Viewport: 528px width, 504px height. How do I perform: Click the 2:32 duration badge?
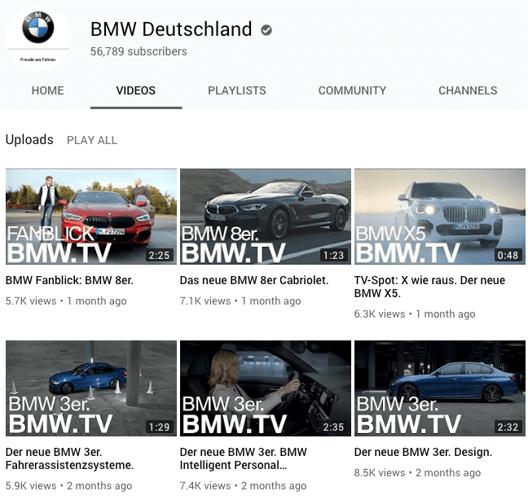click(x=508, y=427)
